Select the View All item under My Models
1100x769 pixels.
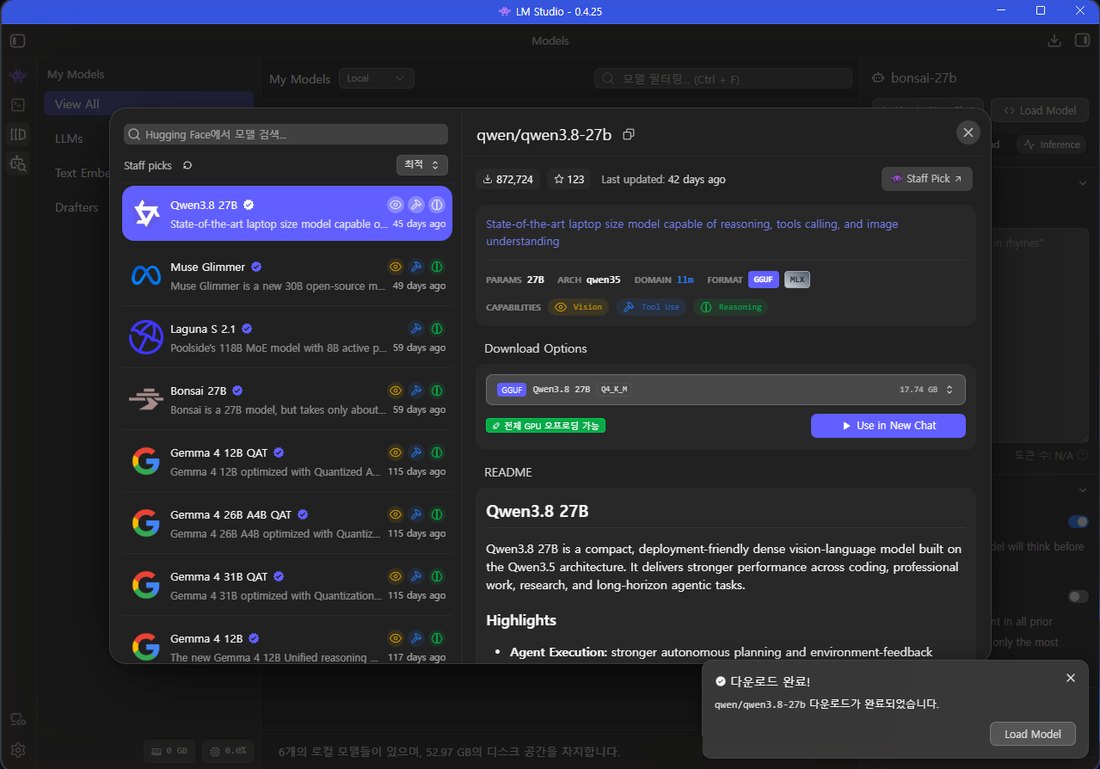[149, 104]
